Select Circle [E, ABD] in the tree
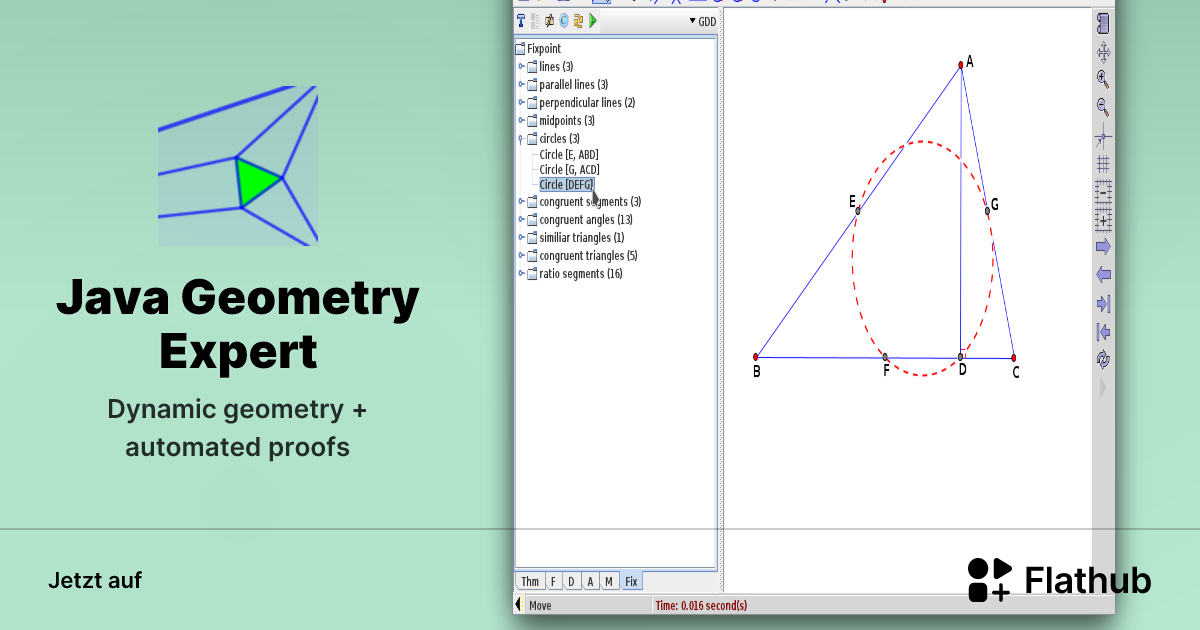1200x630 pixels. [x=566, y=154]
